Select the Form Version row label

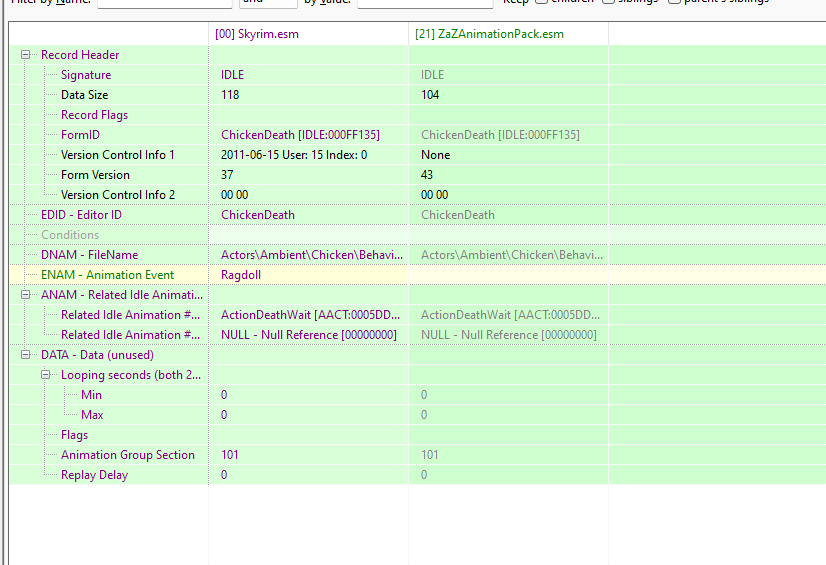95,175
